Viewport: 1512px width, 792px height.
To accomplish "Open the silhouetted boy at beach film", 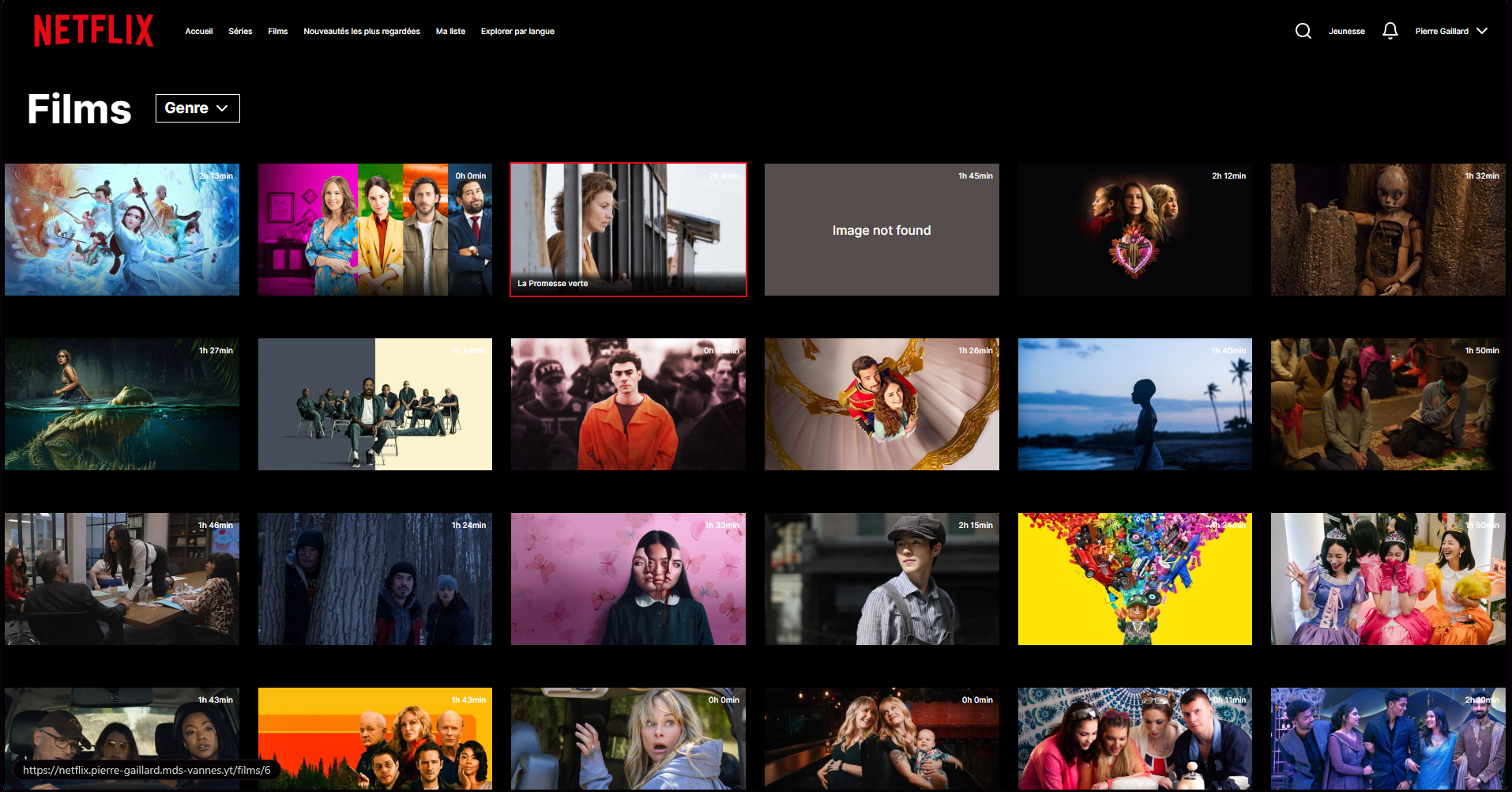I will (1134, 404).
